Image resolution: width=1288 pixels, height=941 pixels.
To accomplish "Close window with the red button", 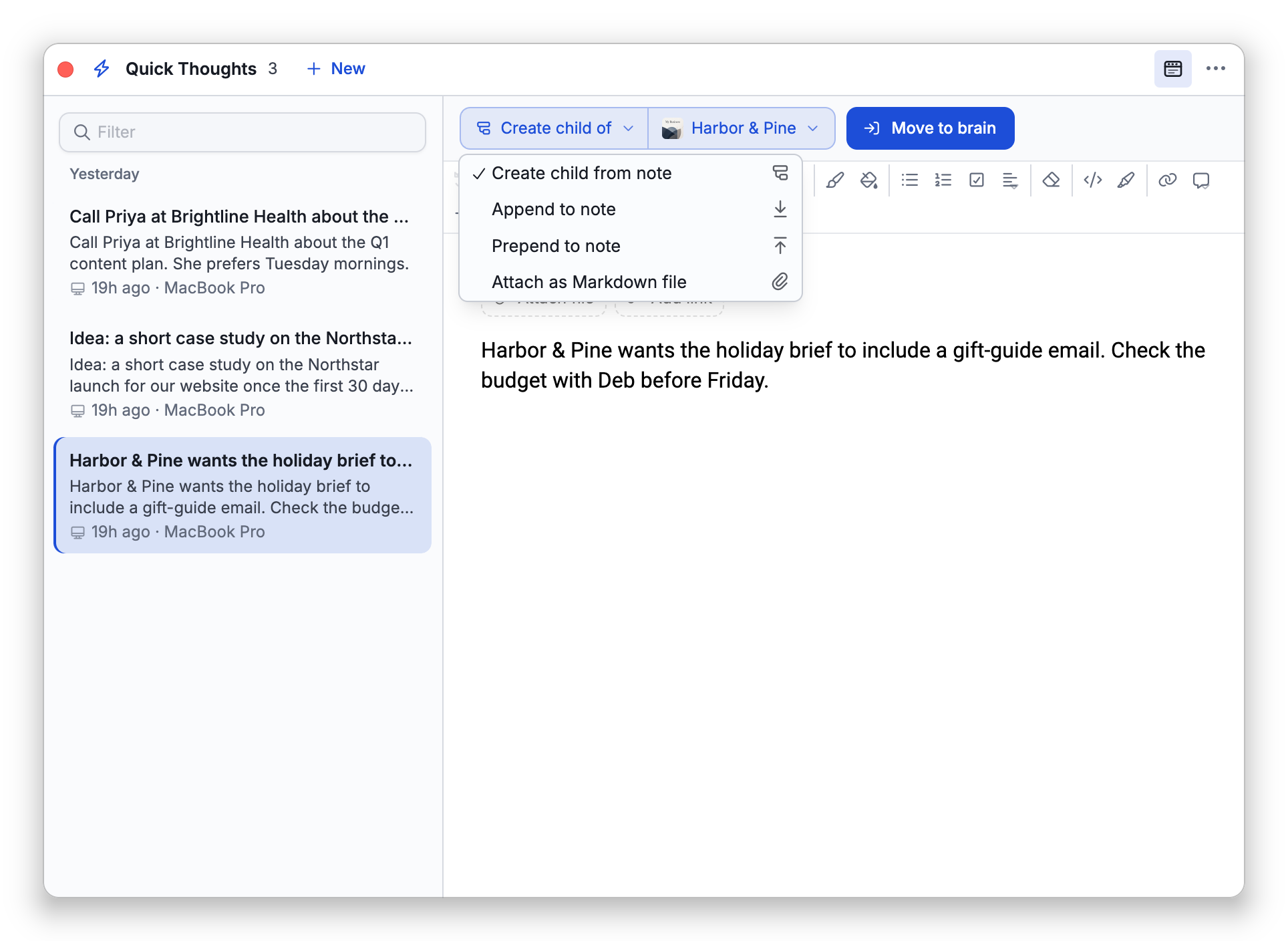I will click(x=65, y=70).
